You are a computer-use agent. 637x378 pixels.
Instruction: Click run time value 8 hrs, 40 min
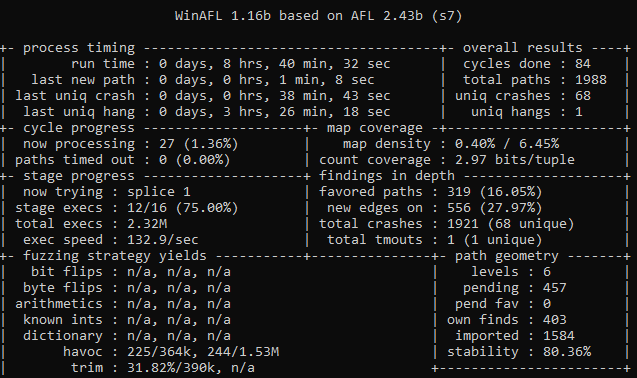tap(274, 64)
